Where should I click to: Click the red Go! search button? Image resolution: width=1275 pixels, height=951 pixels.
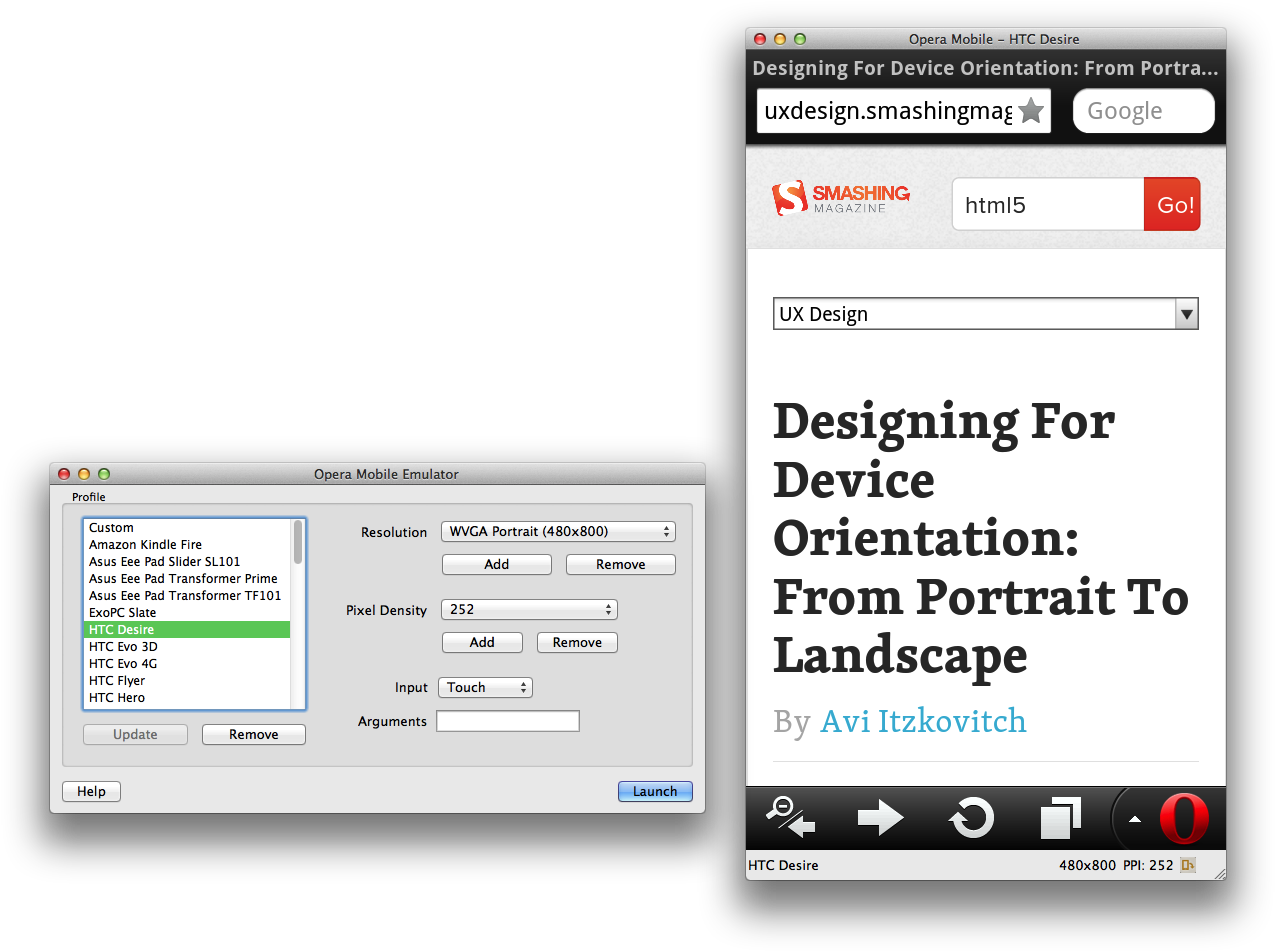(1172, 205)
